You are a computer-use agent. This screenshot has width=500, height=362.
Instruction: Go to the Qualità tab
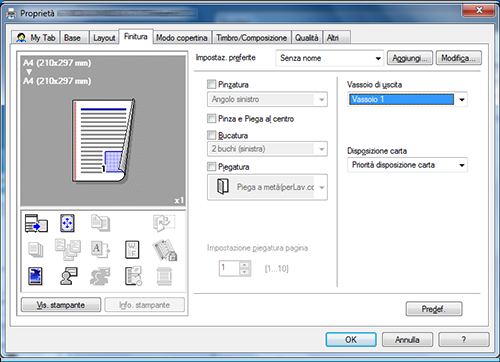[x=307, y=37]
